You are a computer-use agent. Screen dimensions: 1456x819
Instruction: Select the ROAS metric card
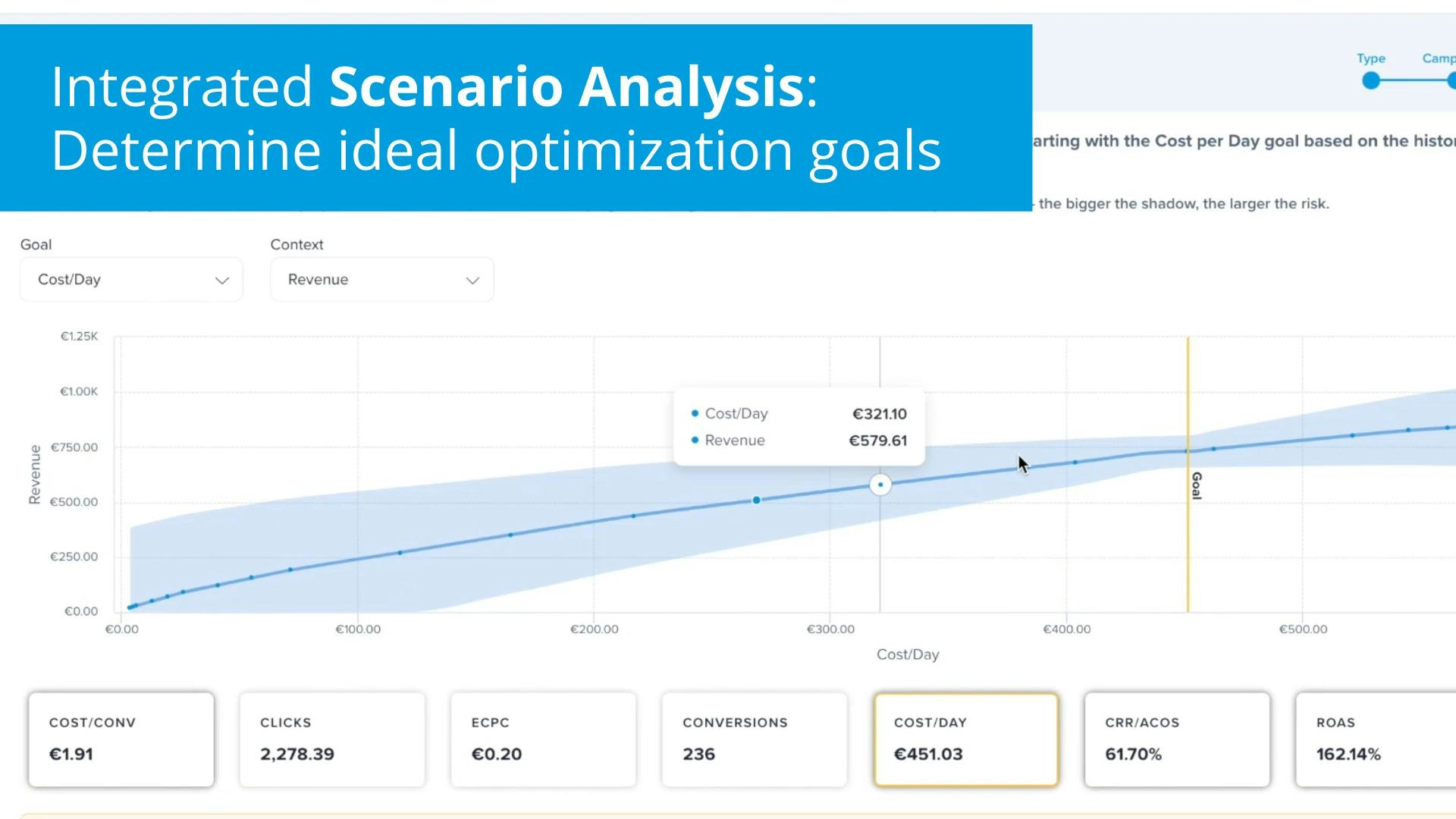coord(1376,739)
